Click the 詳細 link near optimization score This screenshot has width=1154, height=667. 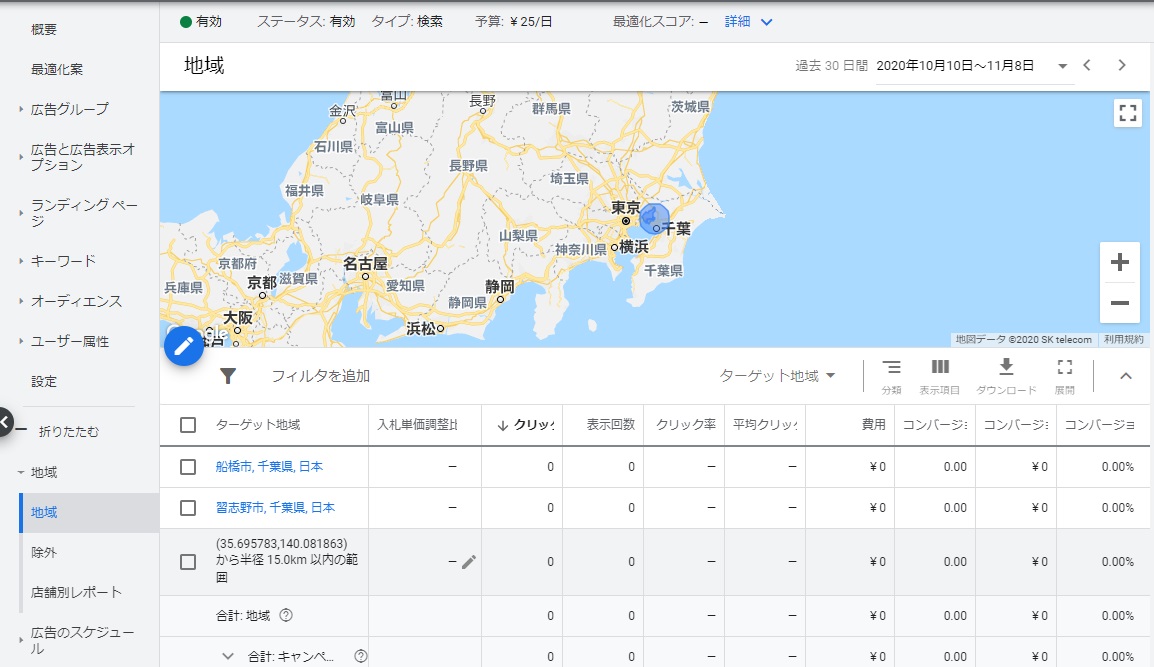737,22
